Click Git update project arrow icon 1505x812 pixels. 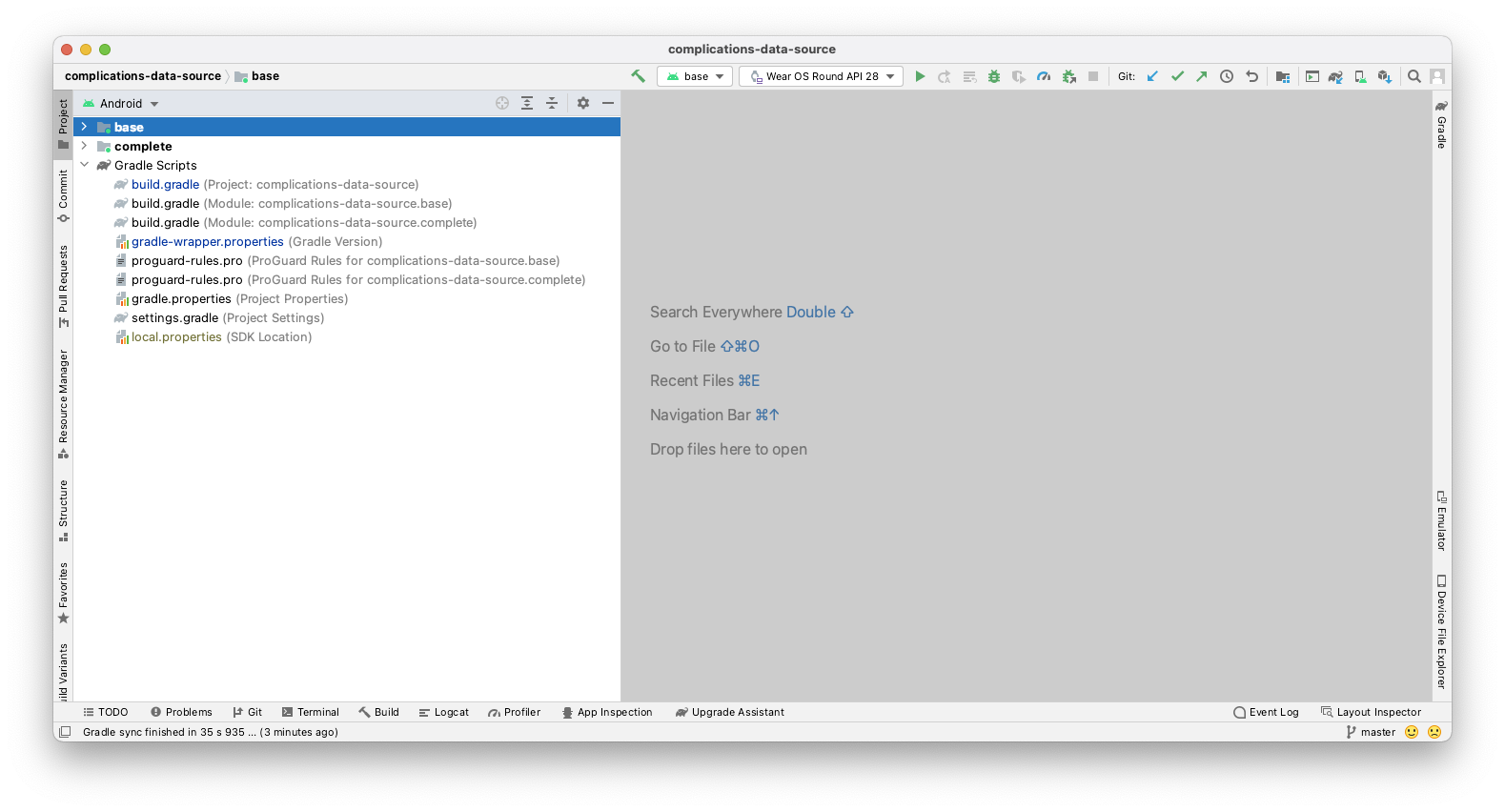(x=1152, y=76)
